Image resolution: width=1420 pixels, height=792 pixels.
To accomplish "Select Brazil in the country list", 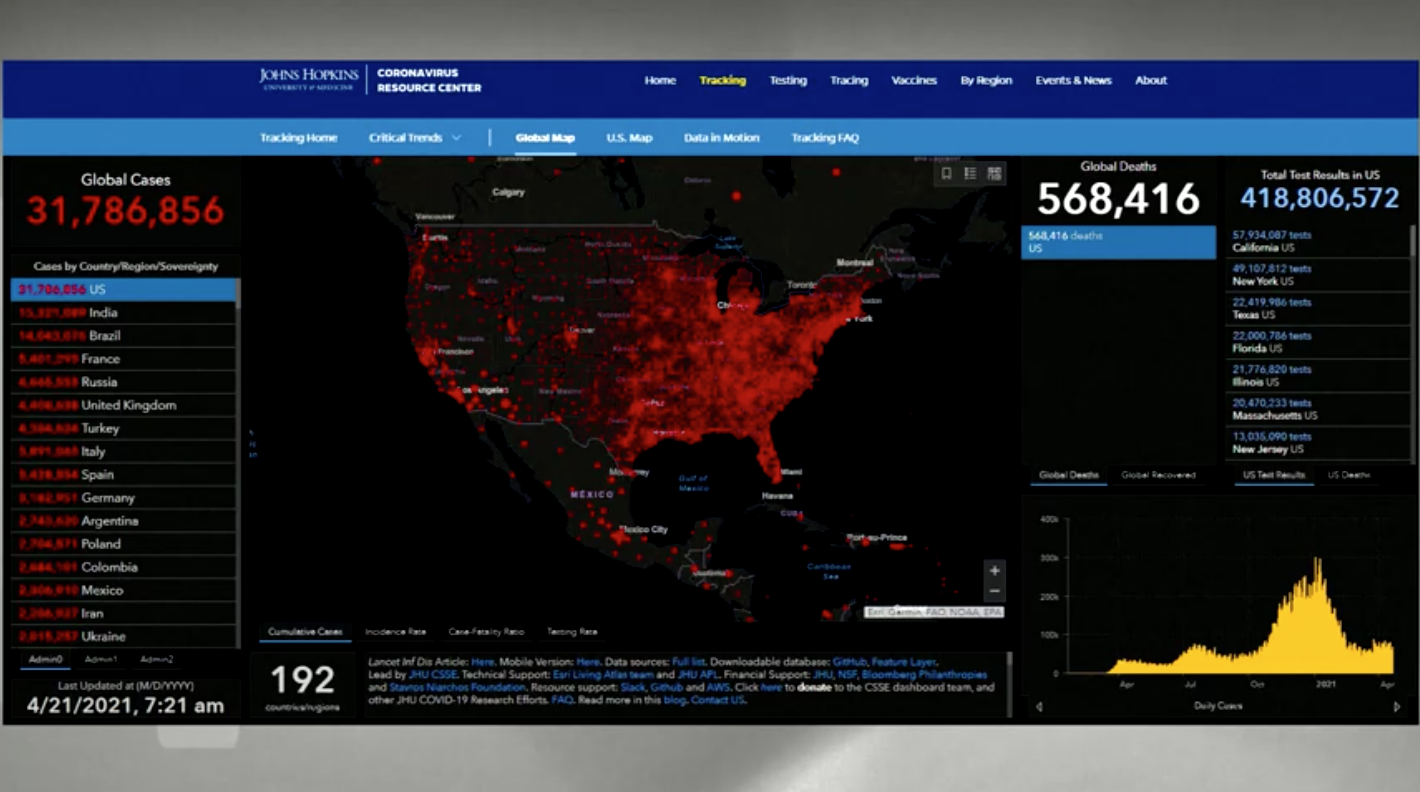I will [x=124, y=335].
